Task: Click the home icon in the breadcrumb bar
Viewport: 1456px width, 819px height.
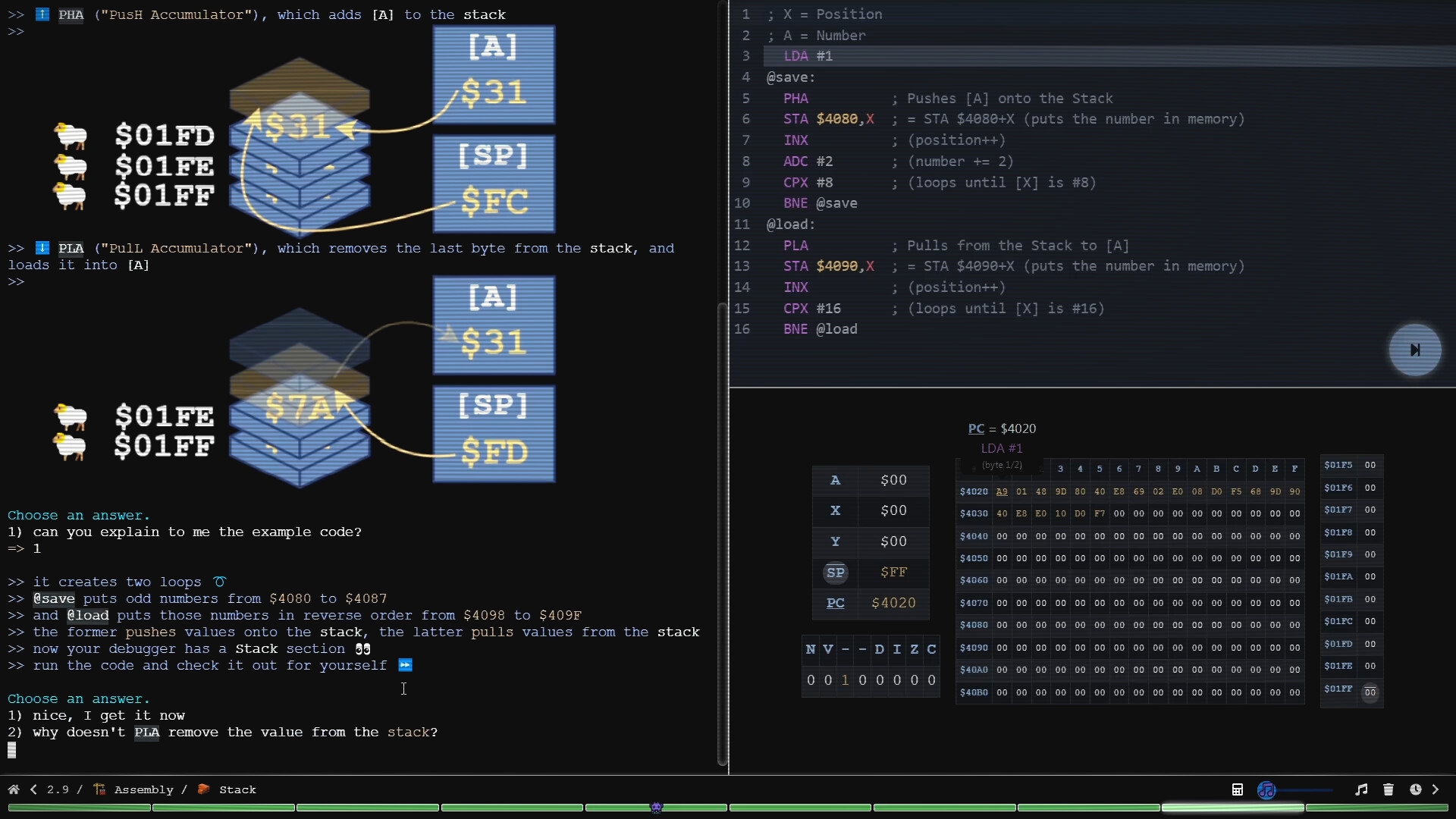Action: (x=13, y=789)
